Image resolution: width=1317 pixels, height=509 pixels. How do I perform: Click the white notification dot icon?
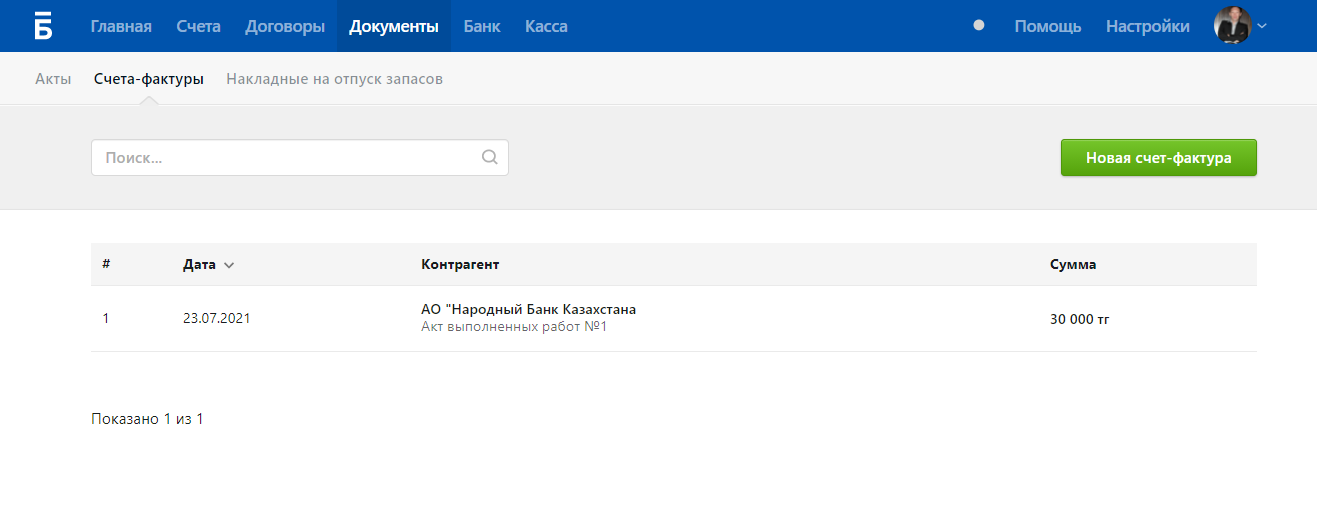tap(979, 26)
